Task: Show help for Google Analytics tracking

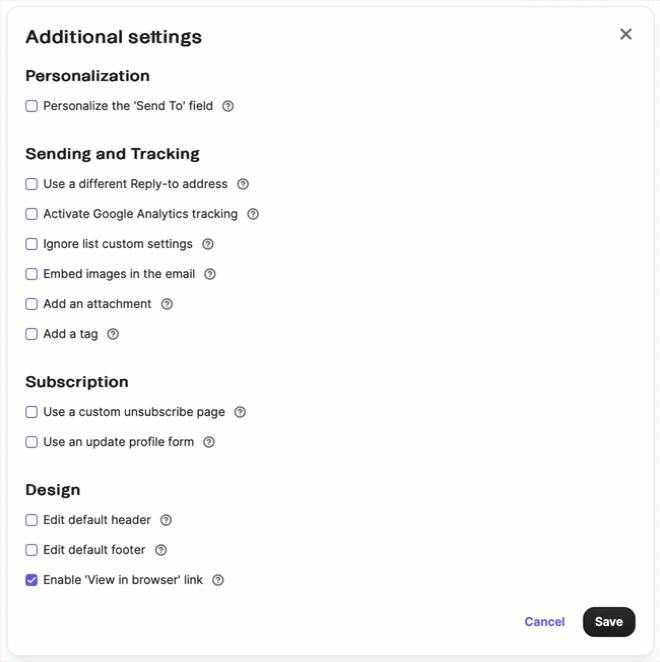Action: 253,214
